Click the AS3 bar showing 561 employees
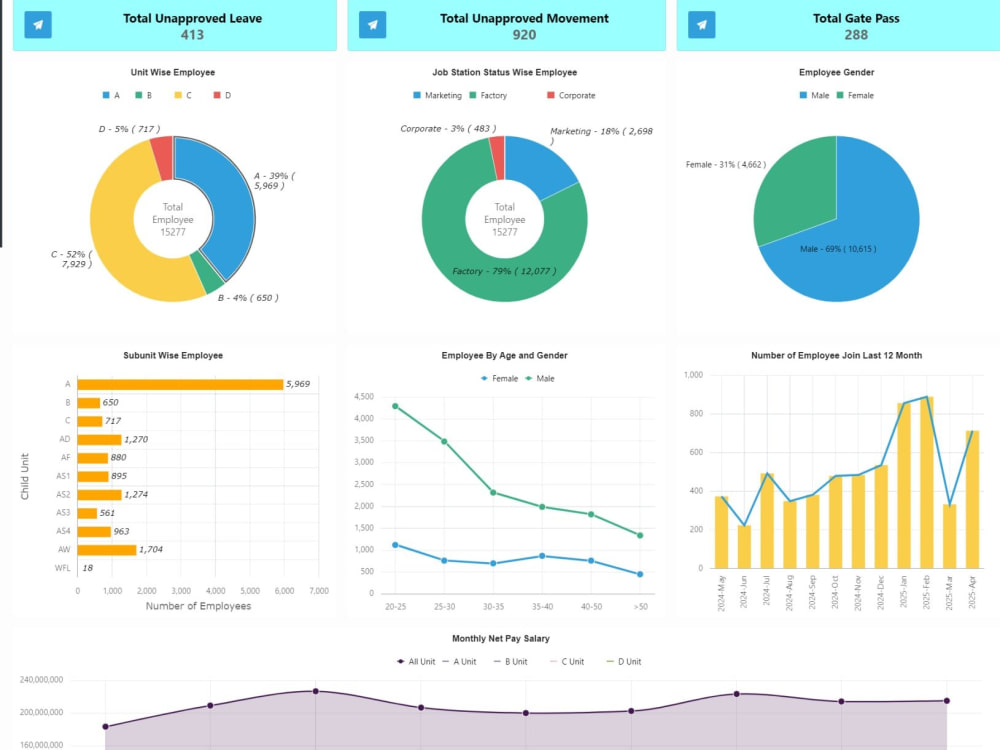The height and width of the screenshot is (750, 1000). pos(87,513)
